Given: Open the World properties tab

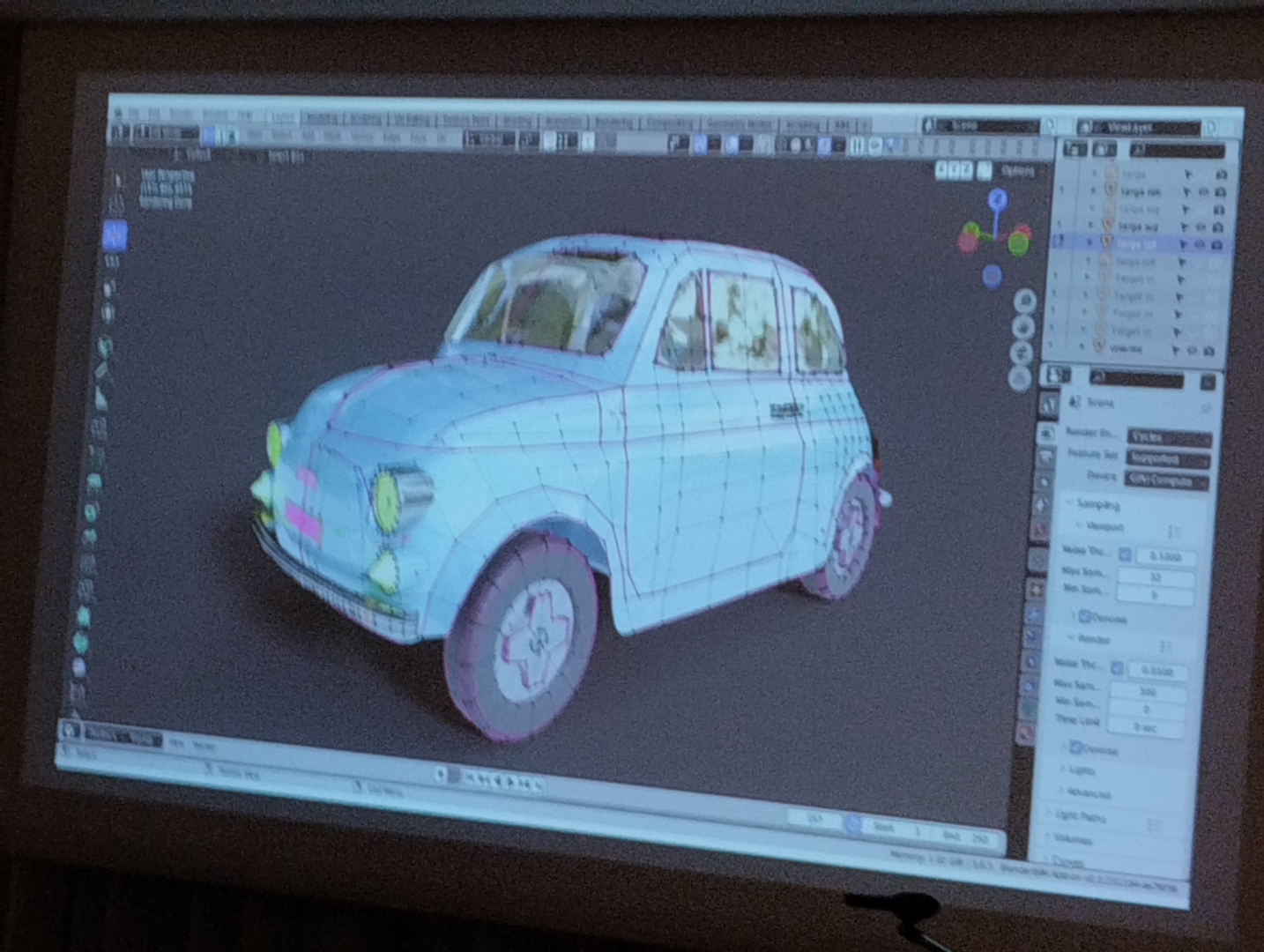Looking at the screenshot, I should coord(1040,531).
